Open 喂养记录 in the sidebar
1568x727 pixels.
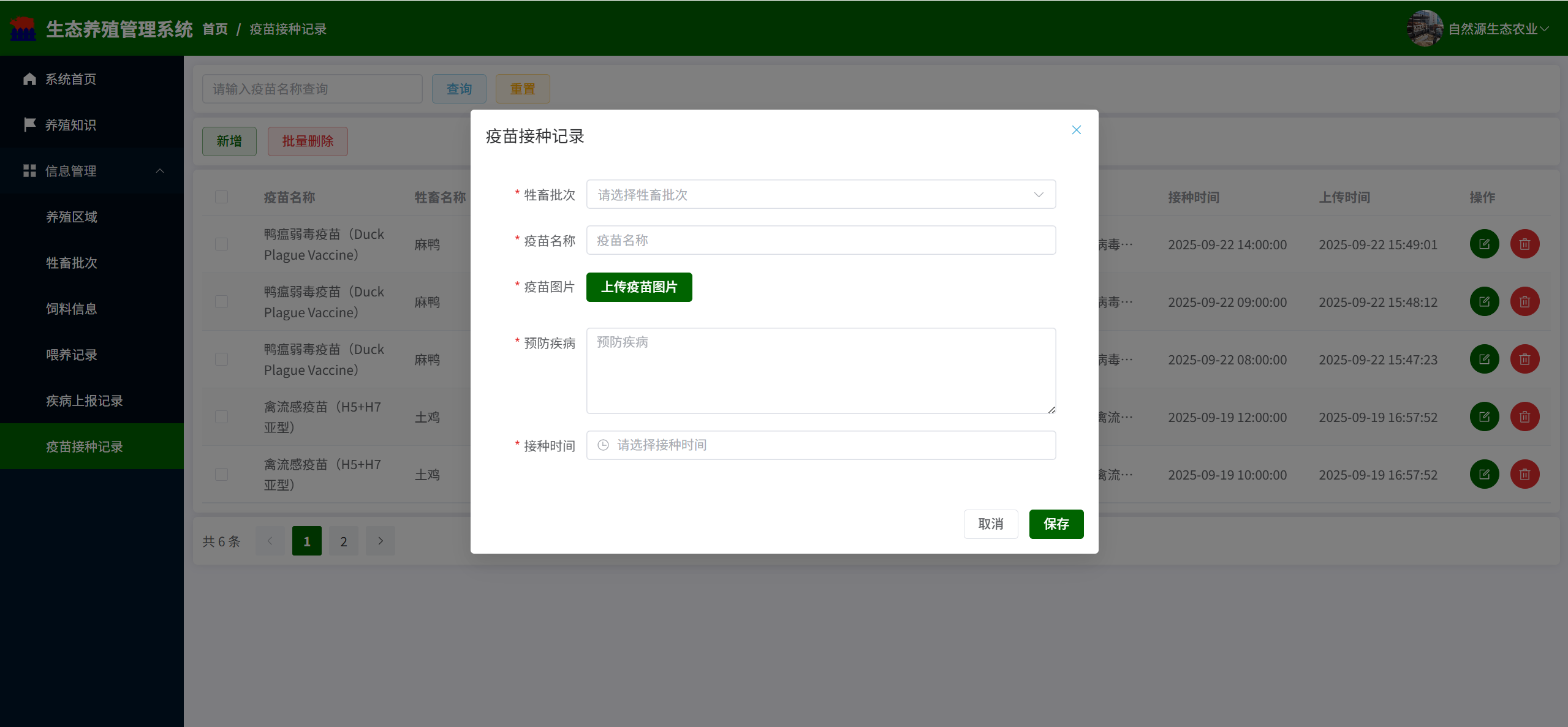72,355
